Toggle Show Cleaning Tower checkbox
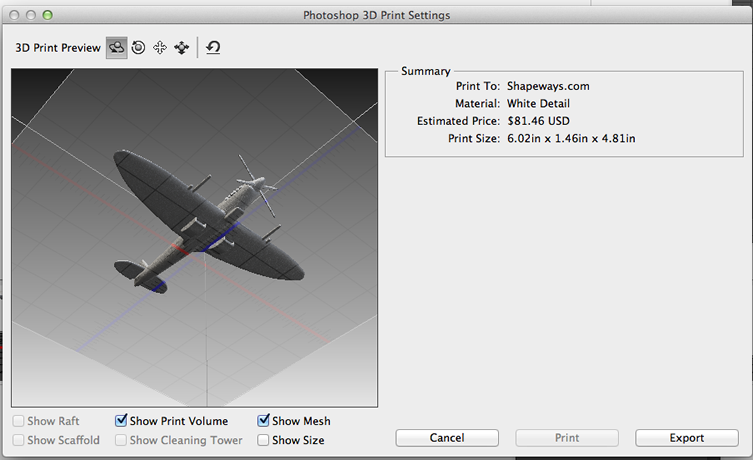Screen dimensions: 753x460 click(x=121, y=440)
